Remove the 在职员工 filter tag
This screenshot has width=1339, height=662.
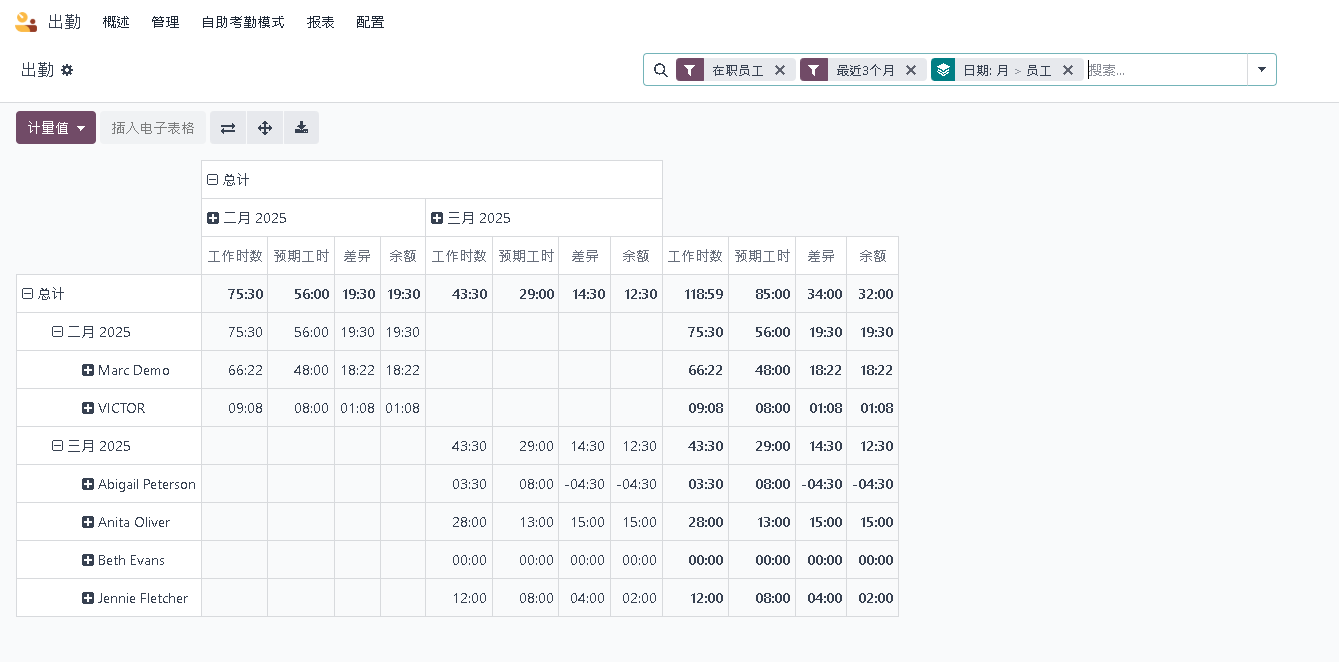tap(780, 70)
